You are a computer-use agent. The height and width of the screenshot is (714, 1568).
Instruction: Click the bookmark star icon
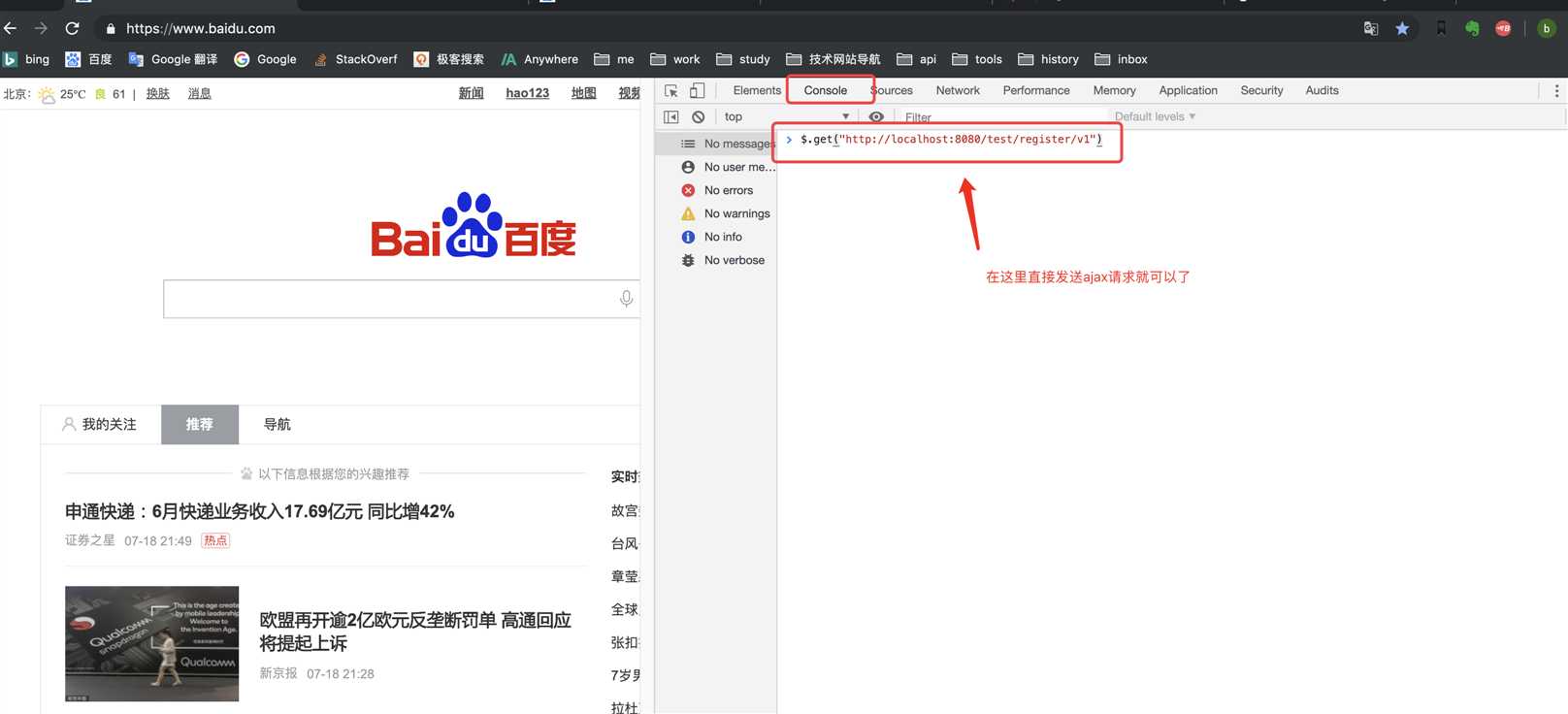coord(1402,28)
